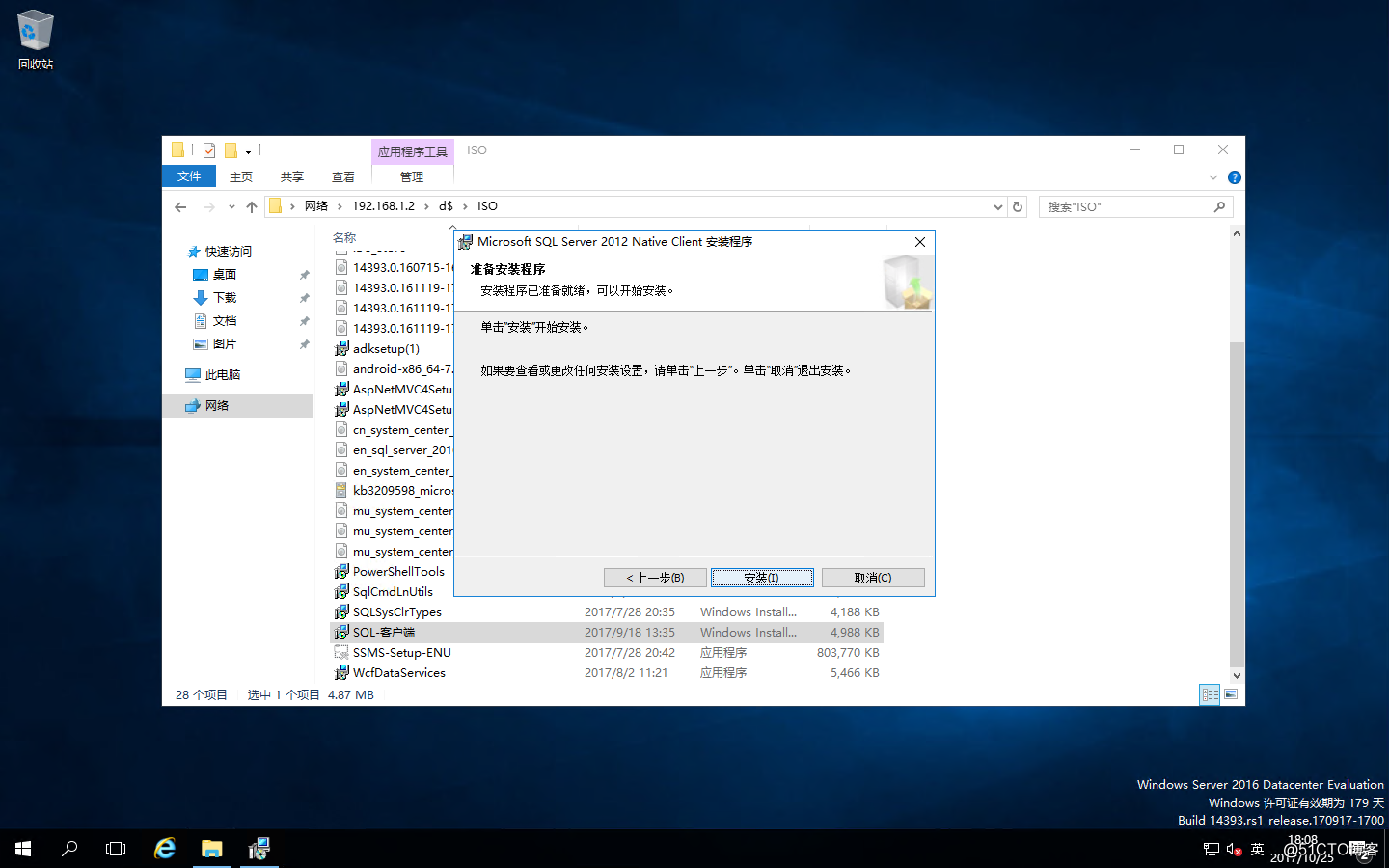The width and height of the screenshot is (1389, 868).
Task: Open the Recycle Bin desktop icon
Action: (x=36, y=41)
